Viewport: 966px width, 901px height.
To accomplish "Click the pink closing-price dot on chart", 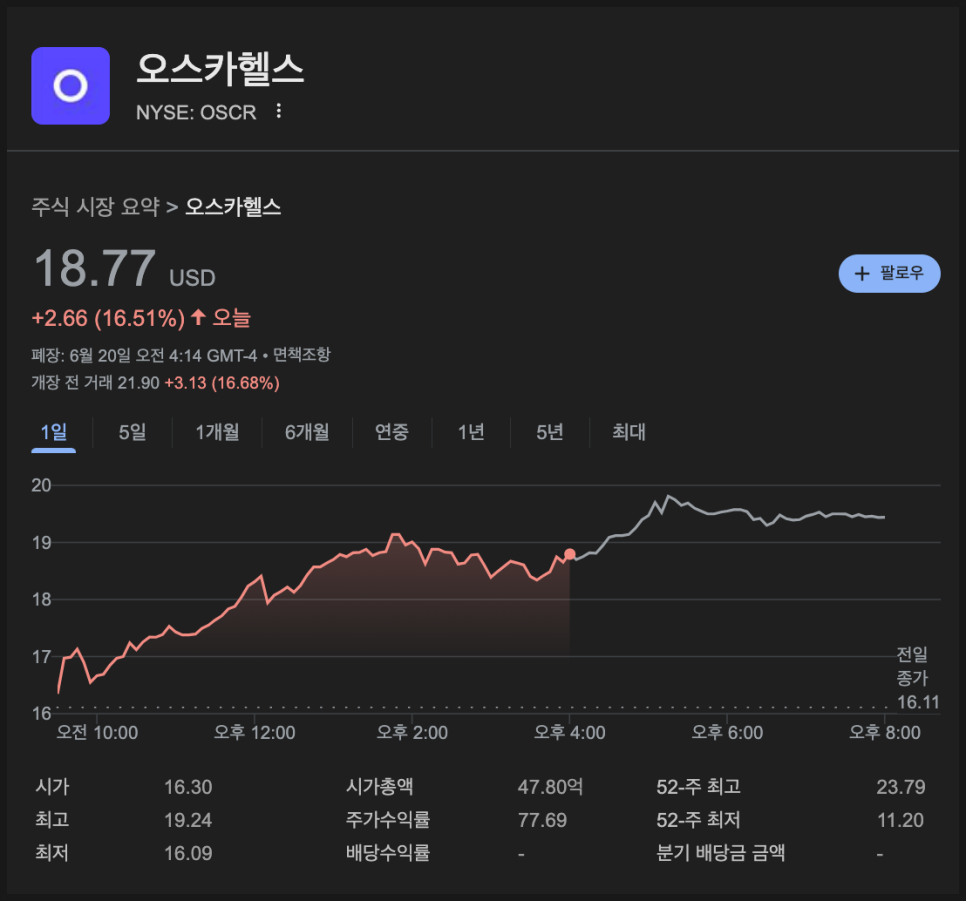I will point(570,554).
